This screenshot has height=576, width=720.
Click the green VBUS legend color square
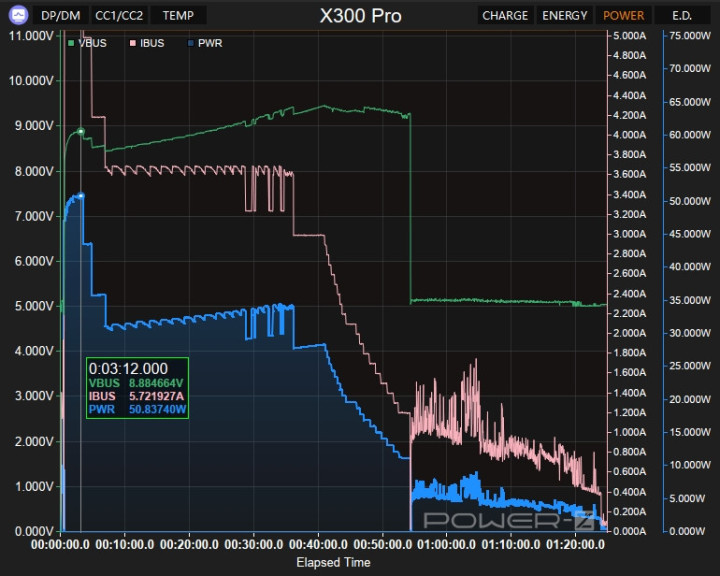tap(71, 43)
